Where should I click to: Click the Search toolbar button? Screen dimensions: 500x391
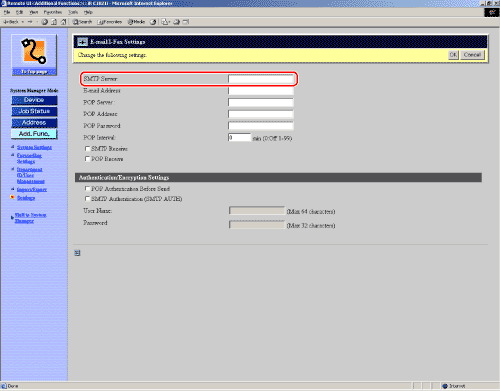pos(82,22)
